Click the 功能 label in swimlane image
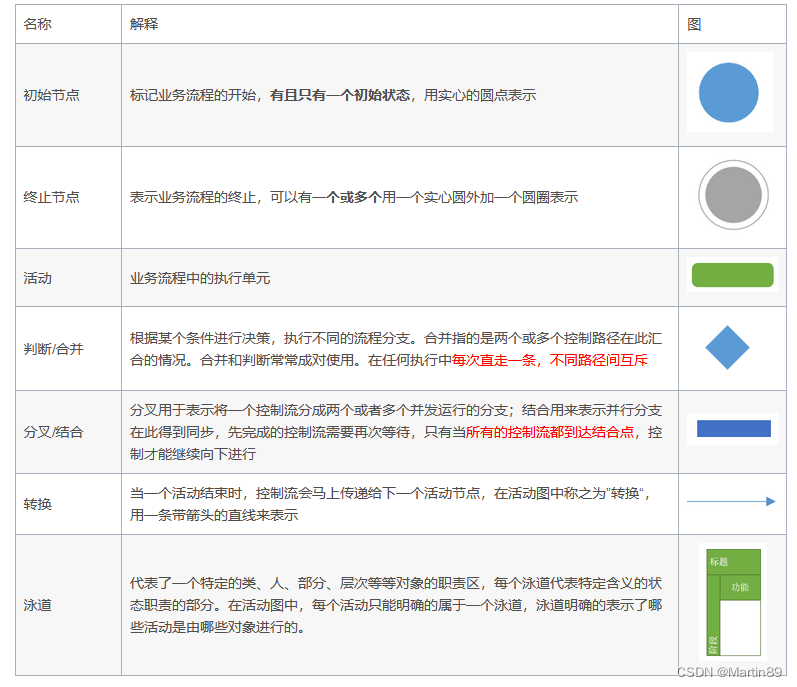Screen dimensions: 797x687 pos(740,587)
